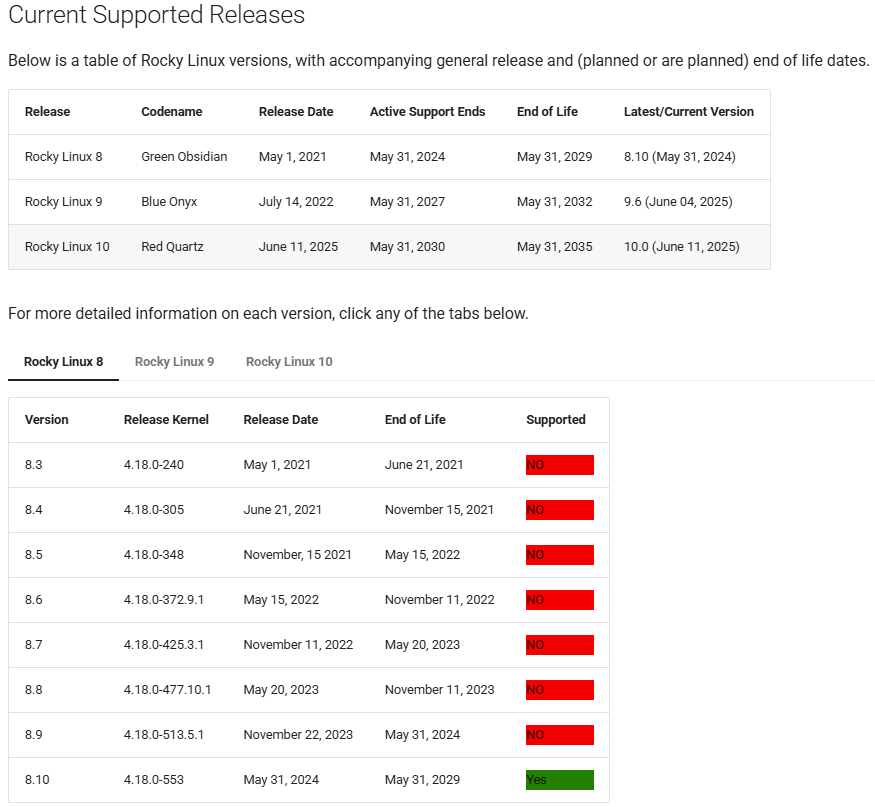Click kernel 4.18.0-477.10.1 cell
Image resolution: width=875 pixels, height=807 pixels.
coord(167,690)
